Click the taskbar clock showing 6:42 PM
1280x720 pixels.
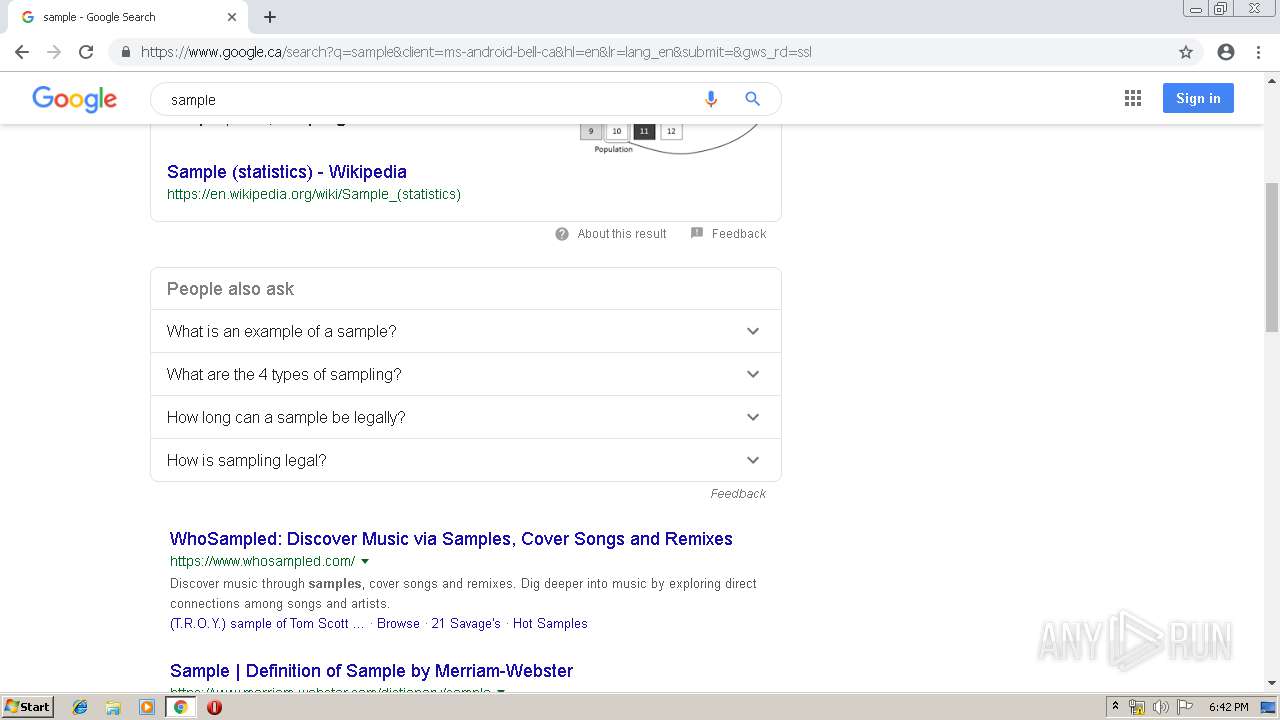tap(1228, 707)
